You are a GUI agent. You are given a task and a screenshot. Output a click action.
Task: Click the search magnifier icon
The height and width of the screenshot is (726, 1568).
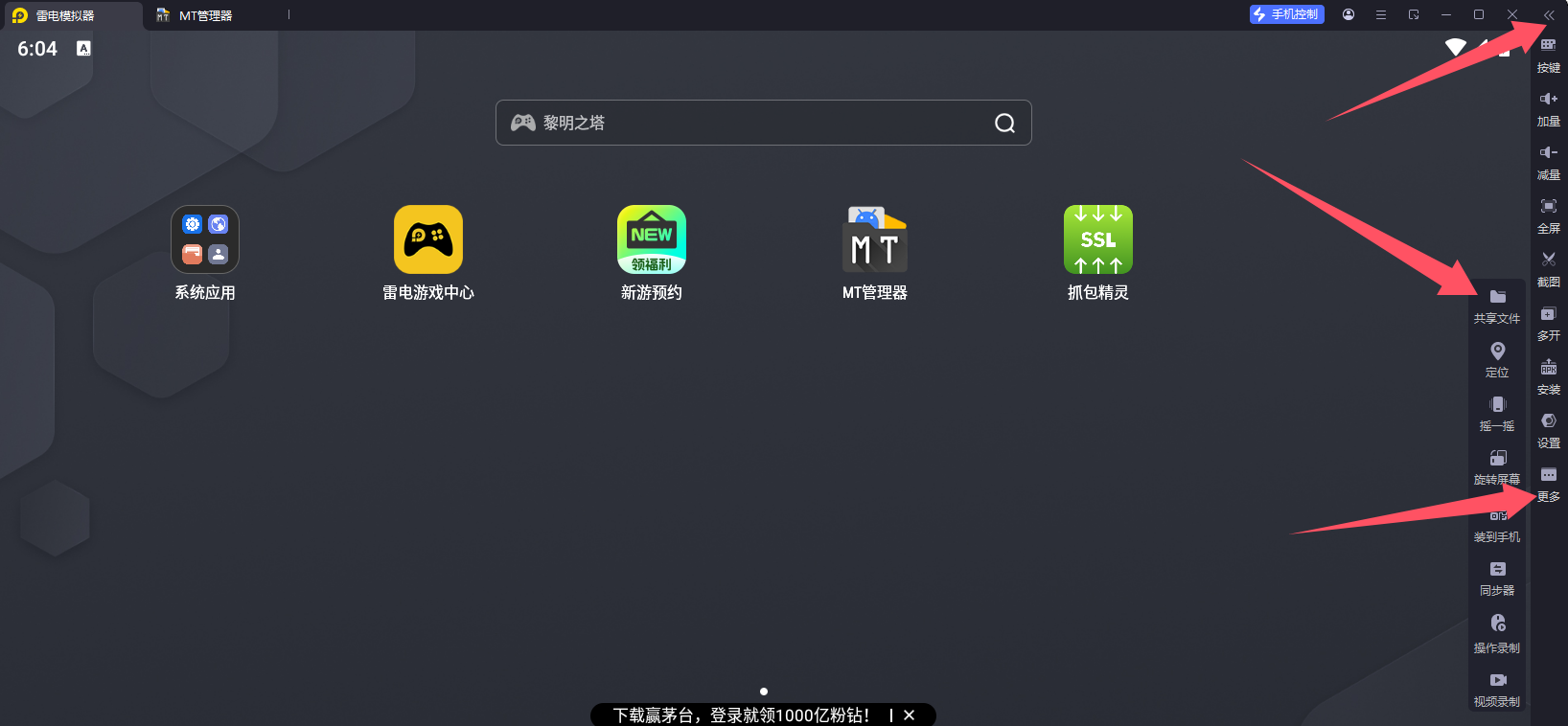(x=1004, y=123)
